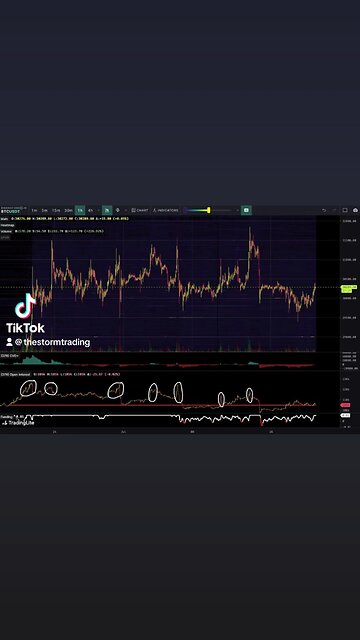Screen dimensions: 360x640
Task: Click the CVD indicator pane label
Action: [9, 356]
